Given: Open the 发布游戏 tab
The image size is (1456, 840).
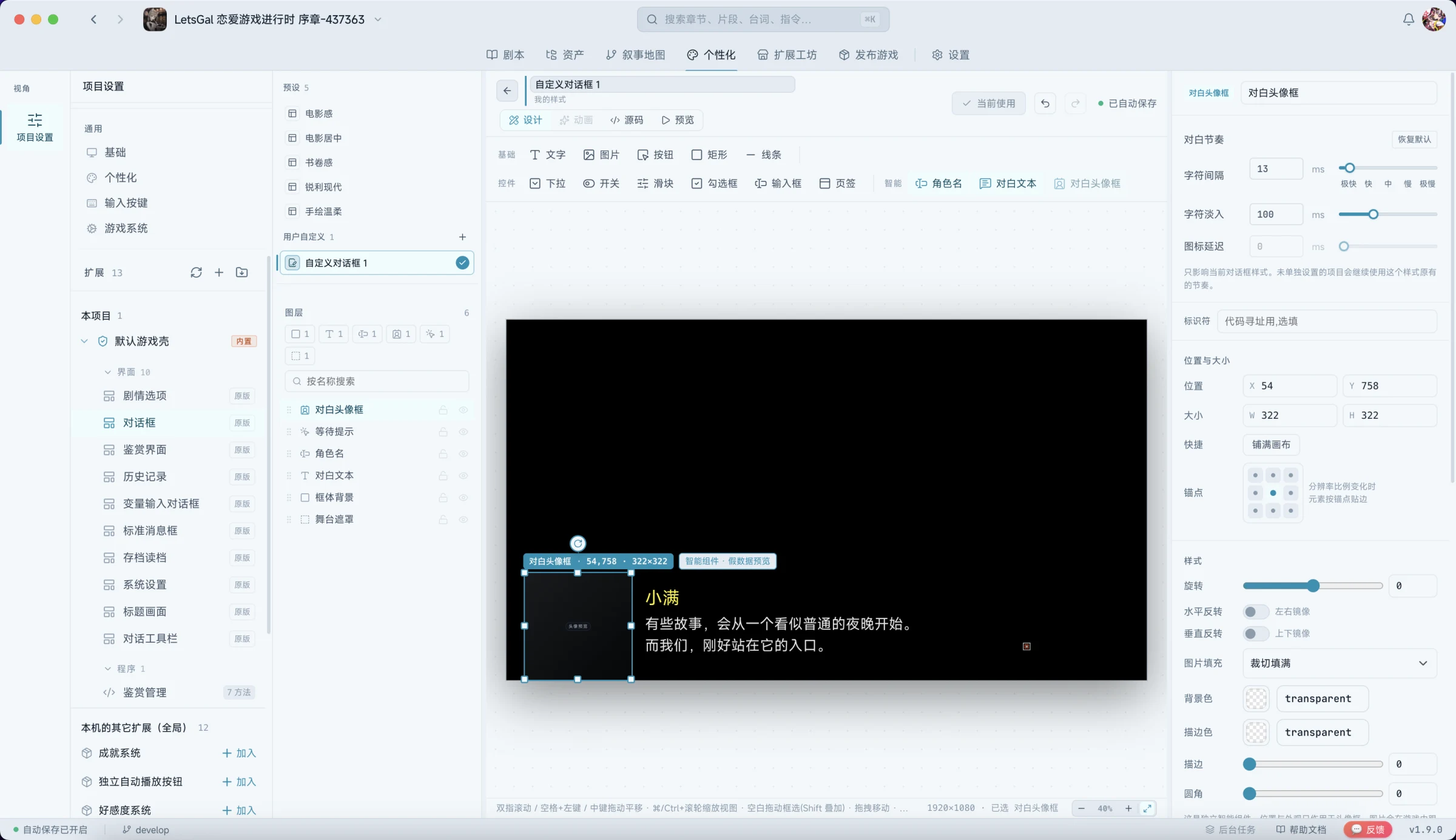Looking at the screenshot, I should (x=868, y=55).
